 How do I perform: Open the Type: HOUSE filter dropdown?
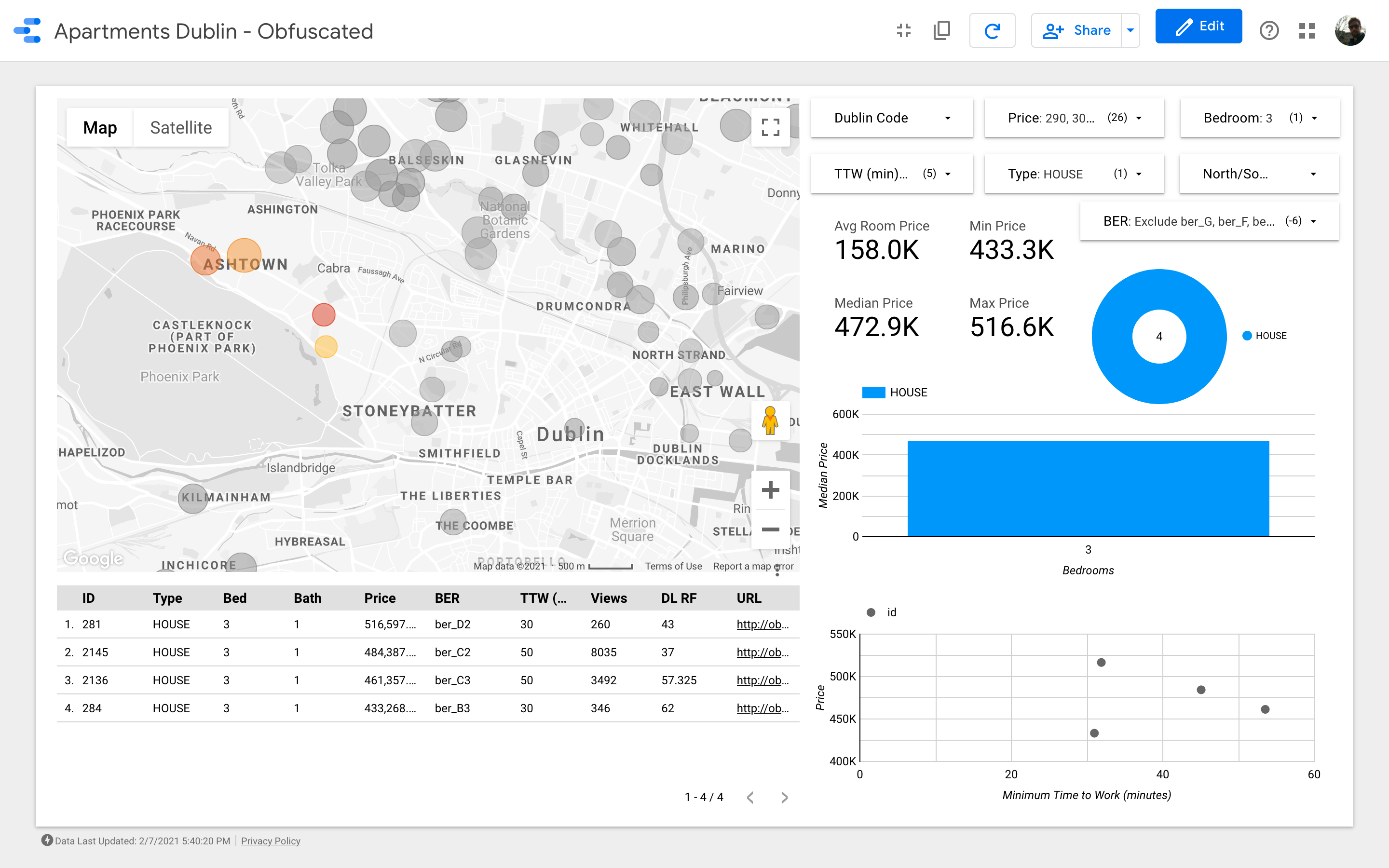point(1074,174)
